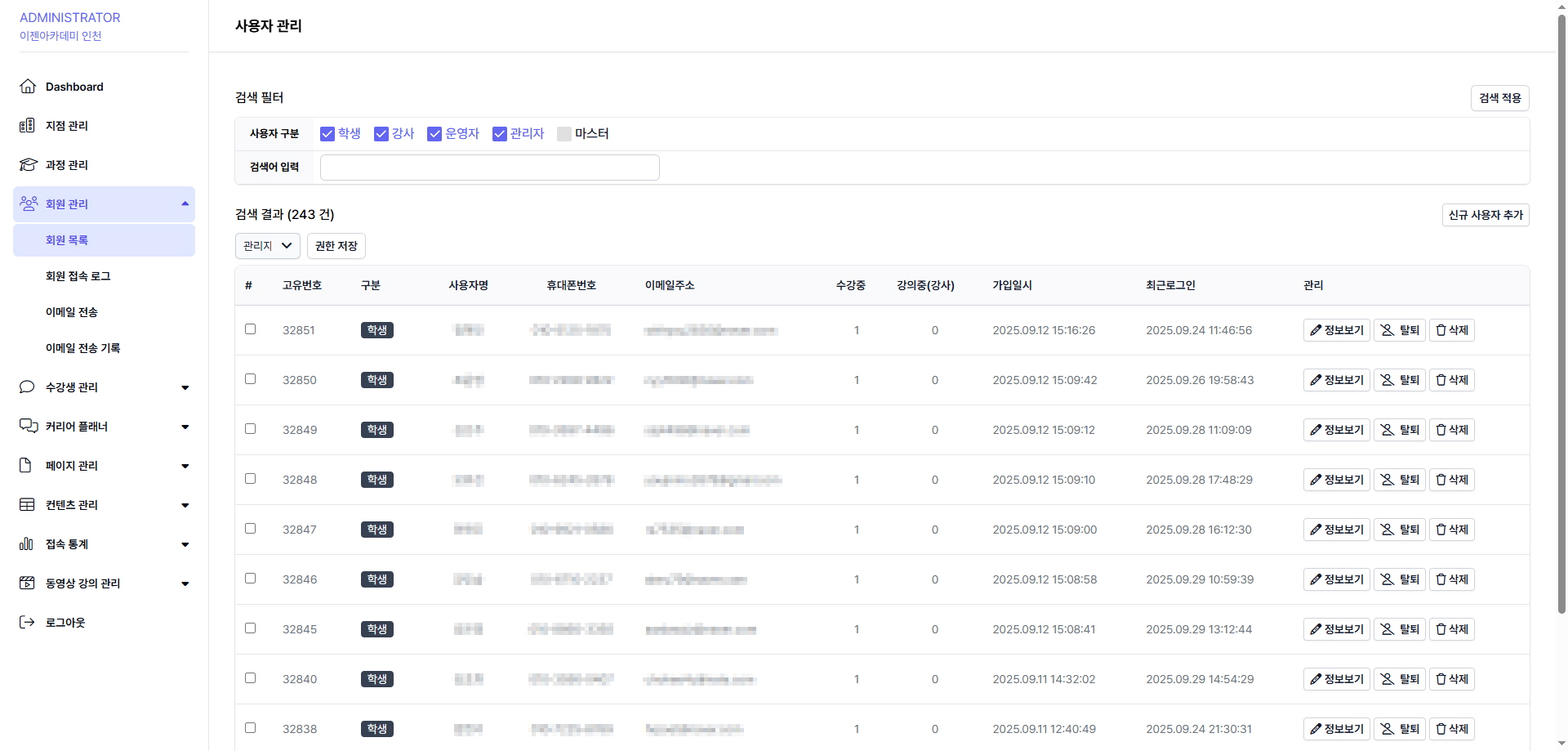1568x751 pixels.
Task: Expand the 수강생 관리 submenu
Action: (x=185, y=387)
